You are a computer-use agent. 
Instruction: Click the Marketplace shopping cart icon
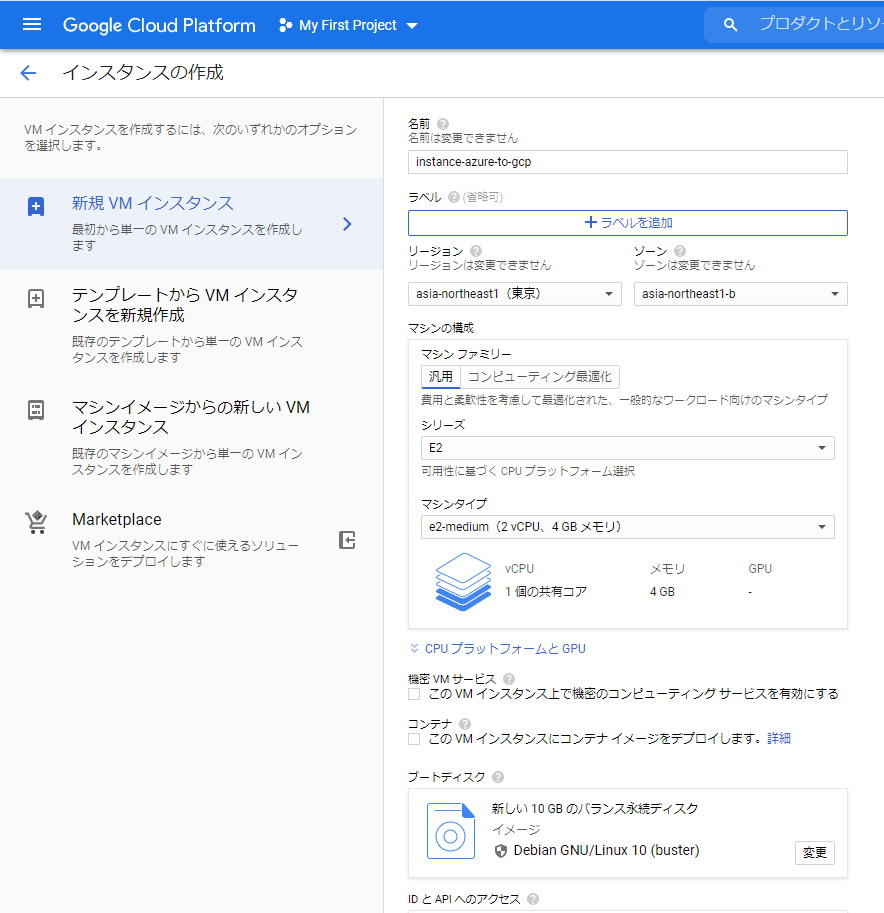36,522
